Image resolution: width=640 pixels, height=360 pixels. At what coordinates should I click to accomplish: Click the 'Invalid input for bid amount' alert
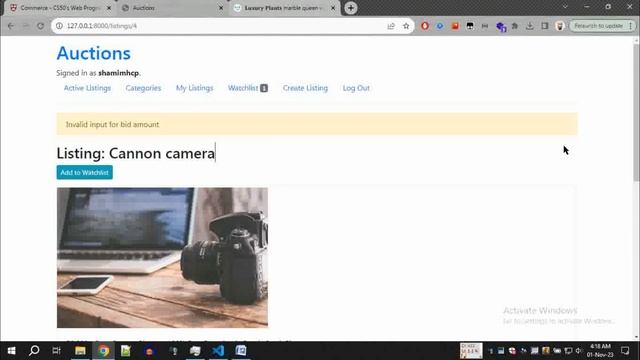(317, 124)
